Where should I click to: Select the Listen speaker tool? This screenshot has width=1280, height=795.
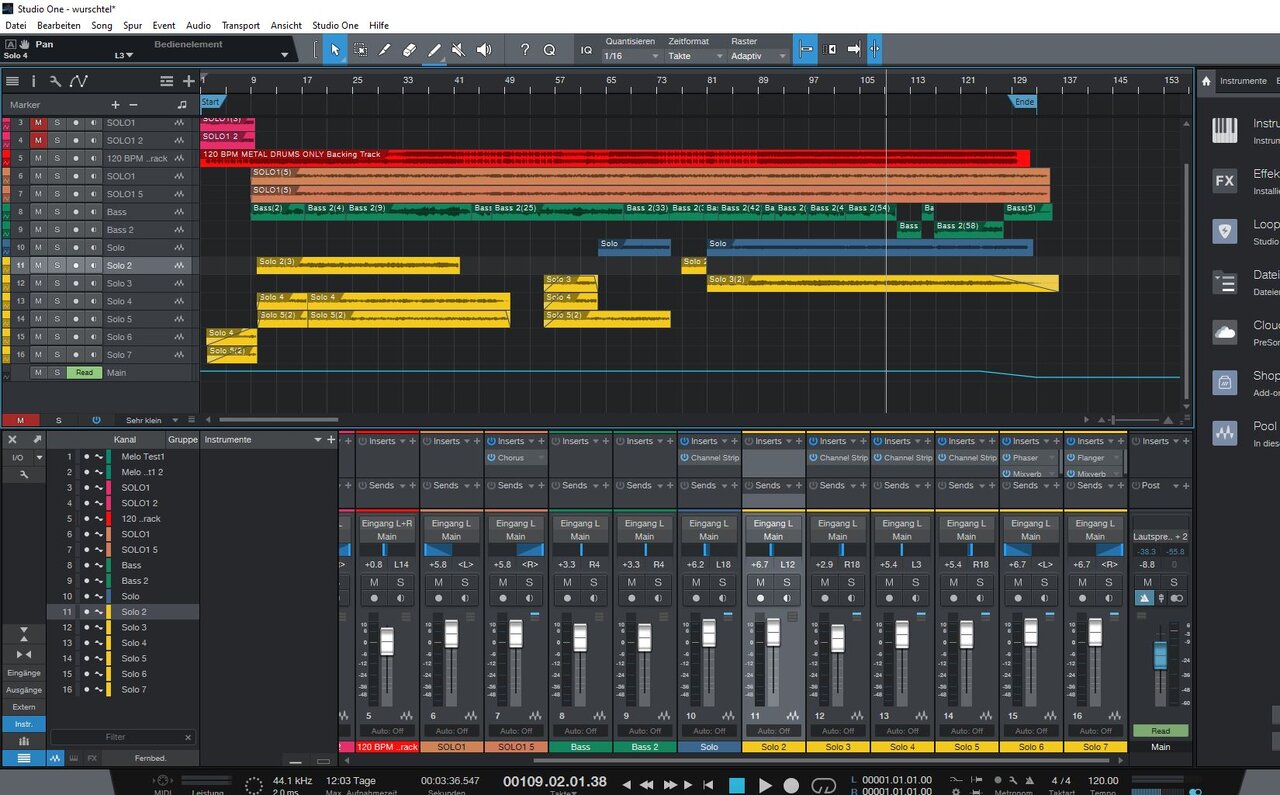[484, 49]
